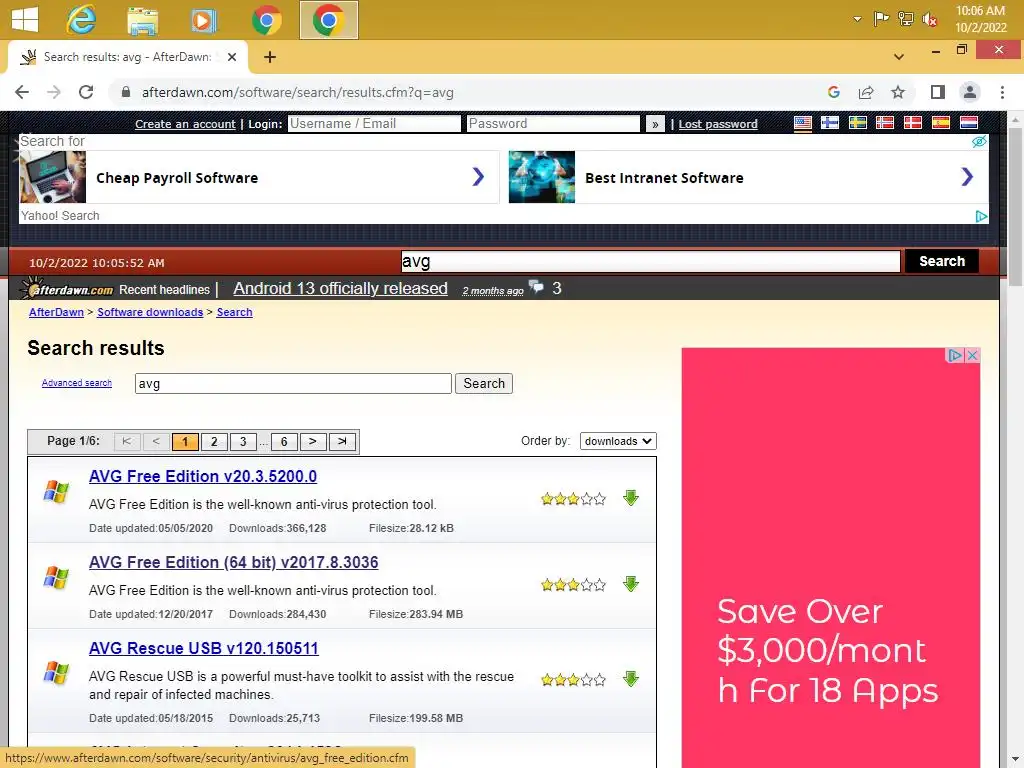Open Chrome profile avatar

point(970,92)
